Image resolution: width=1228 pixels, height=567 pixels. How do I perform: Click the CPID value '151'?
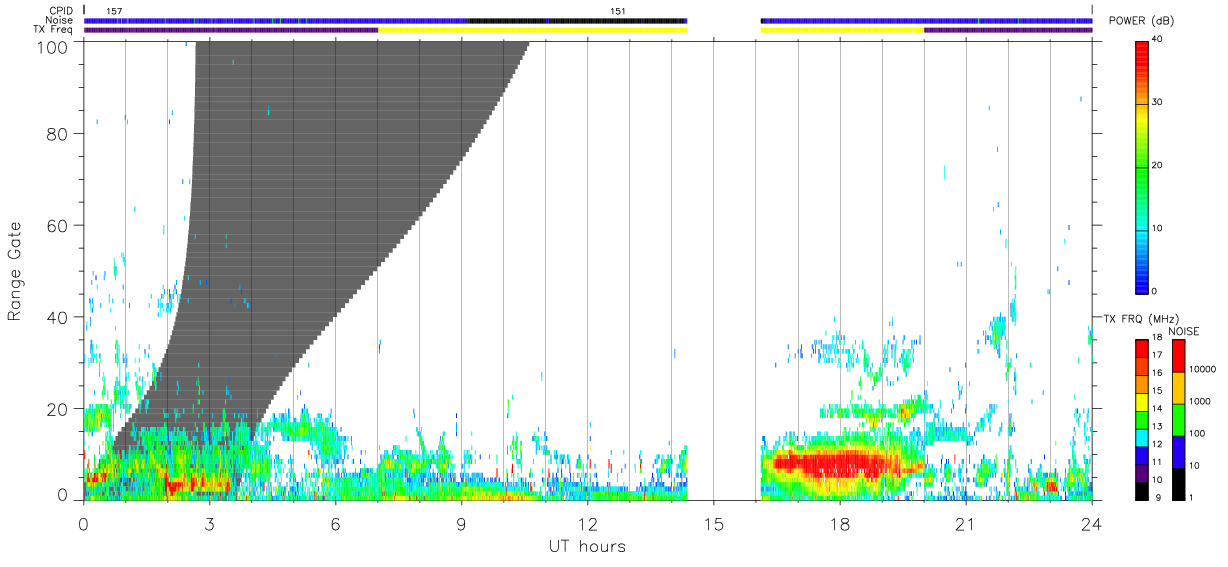[x=618, y=10]
